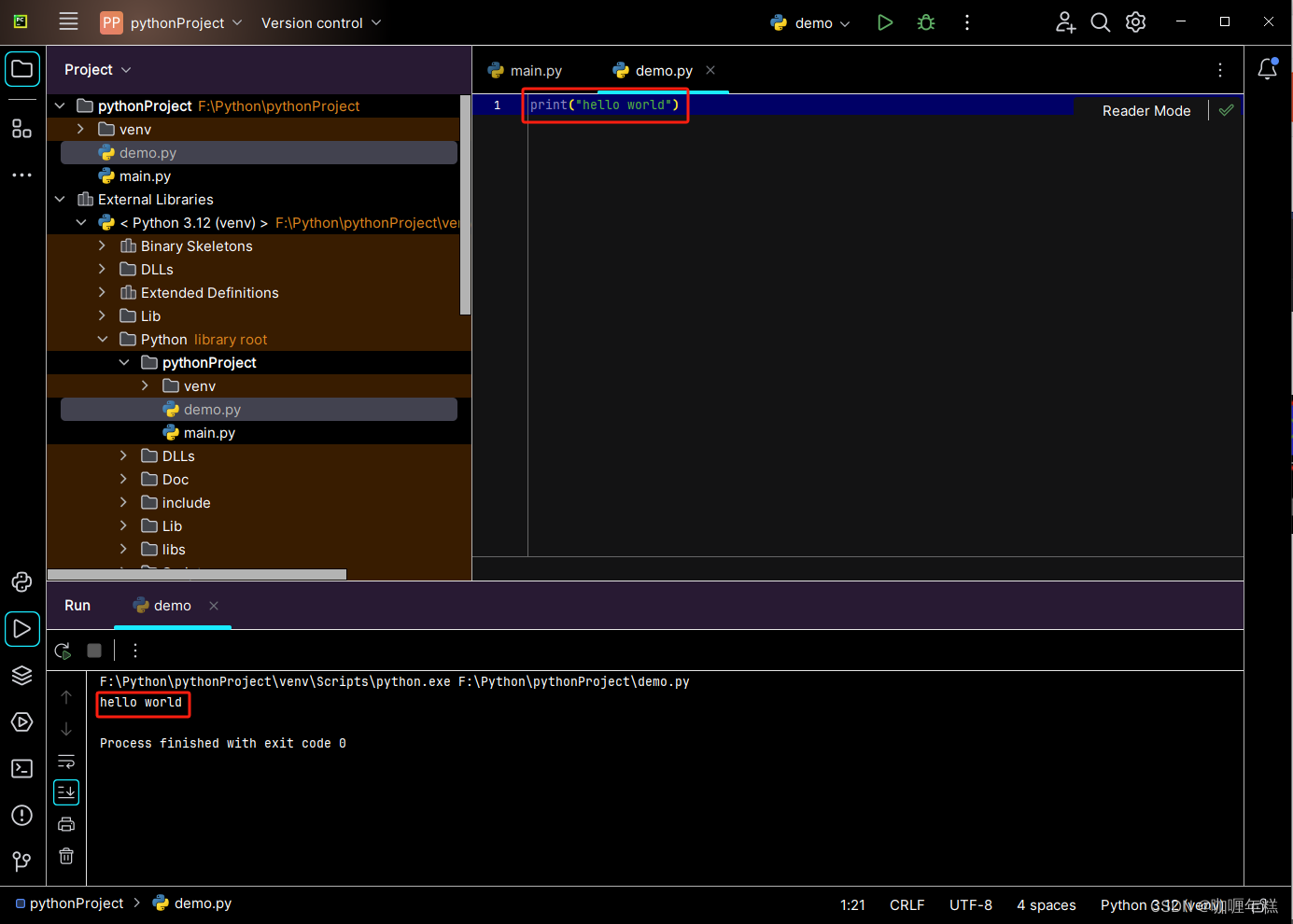Close the demo run tab
The width and height of the screenshot is (1293, 924).
214,606
